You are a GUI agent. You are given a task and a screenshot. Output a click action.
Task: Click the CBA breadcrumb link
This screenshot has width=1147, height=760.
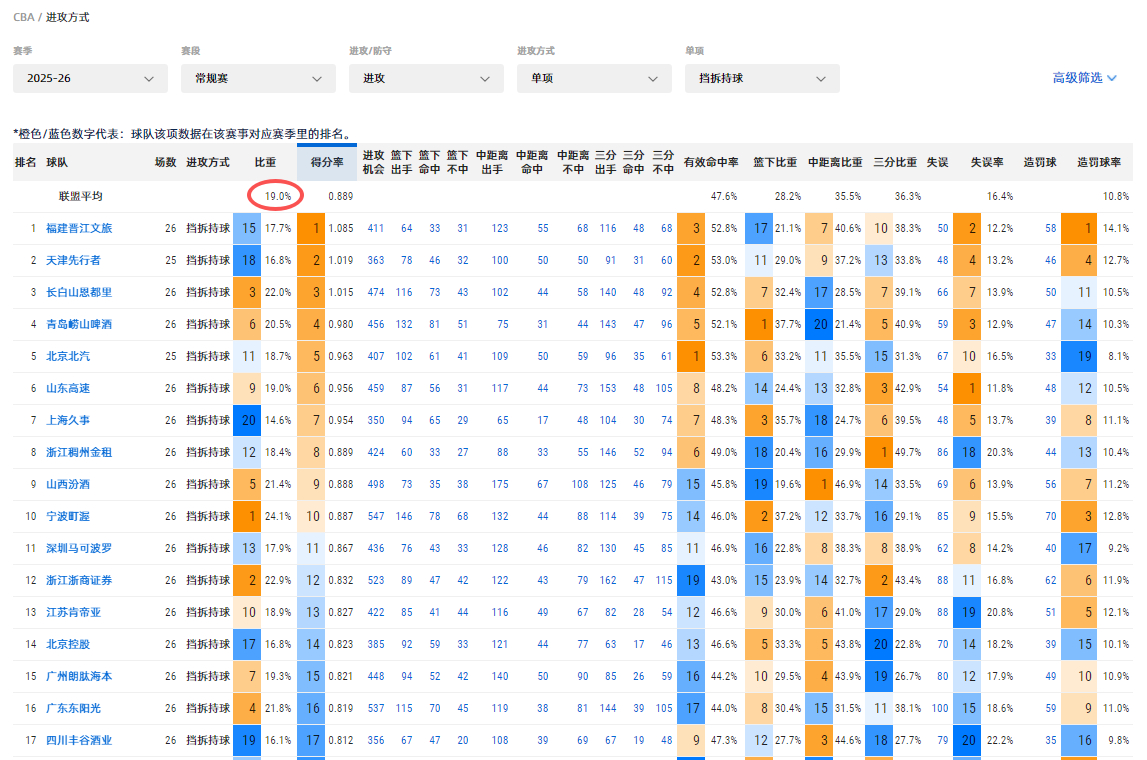pyautogui.click(x=23, y=17)
